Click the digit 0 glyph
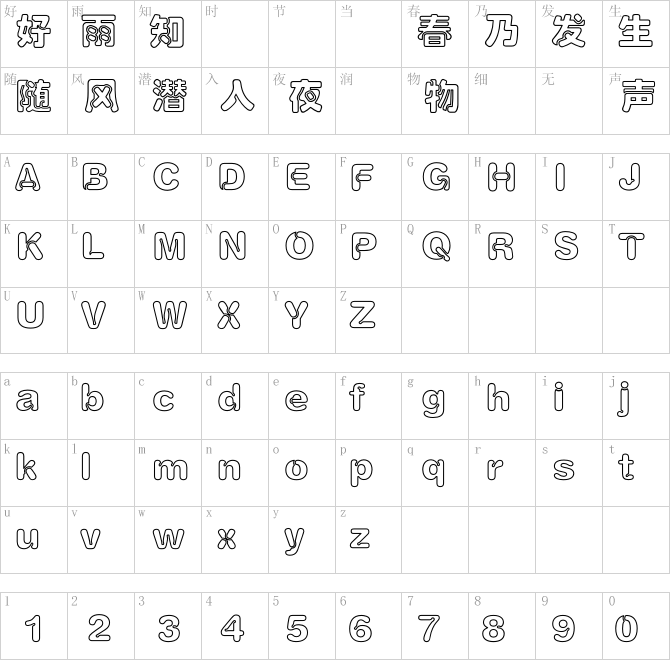Screen dimensions: 670x660 pyautogui.click(x=626, y=628)
